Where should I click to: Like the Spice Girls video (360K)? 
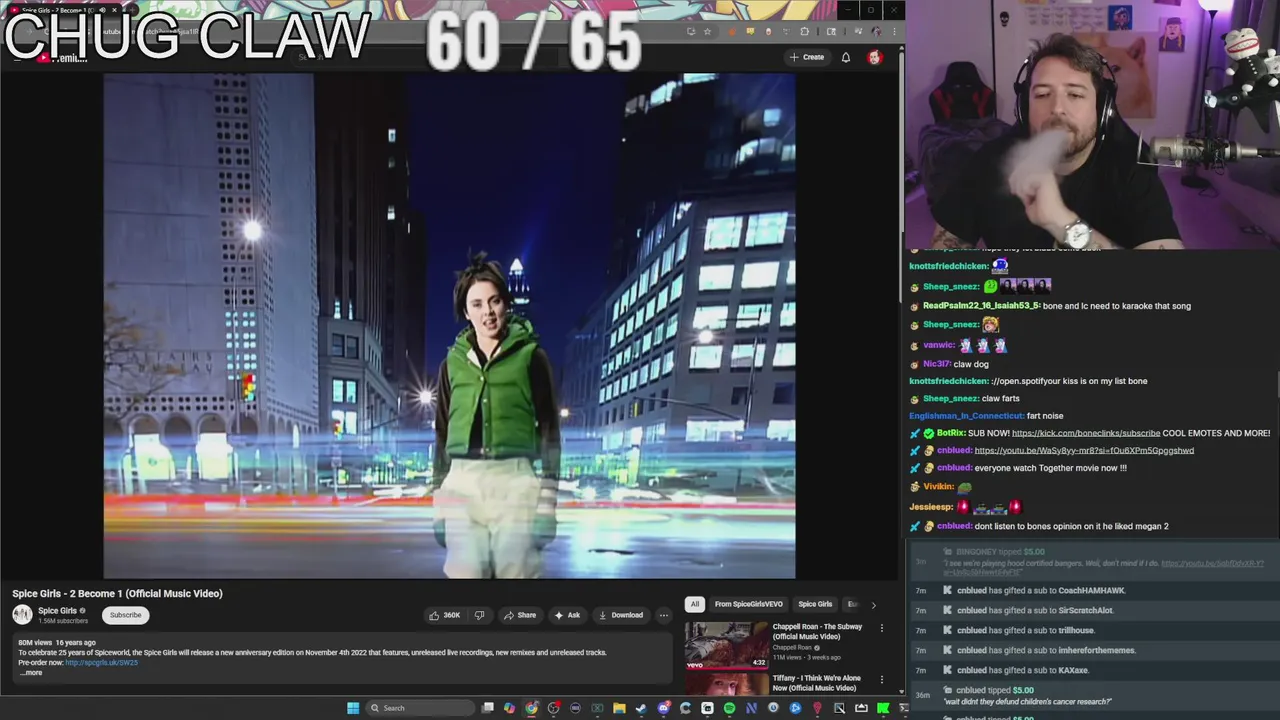pos(444,615)
